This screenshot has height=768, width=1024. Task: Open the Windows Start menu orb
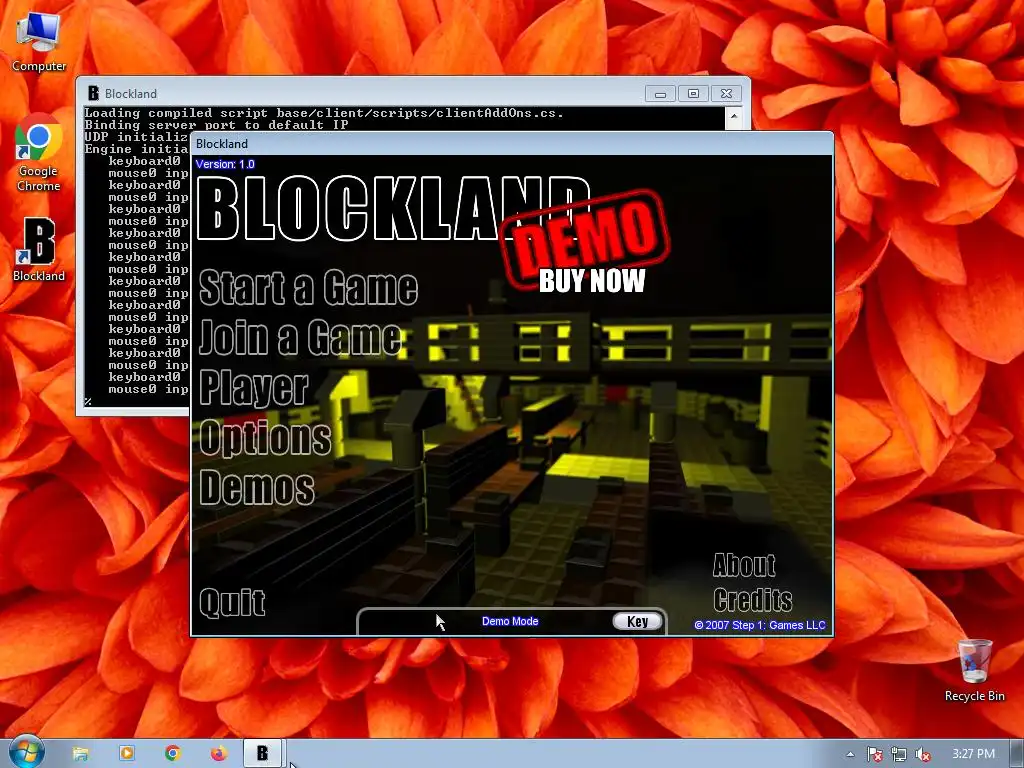[26, 753]
